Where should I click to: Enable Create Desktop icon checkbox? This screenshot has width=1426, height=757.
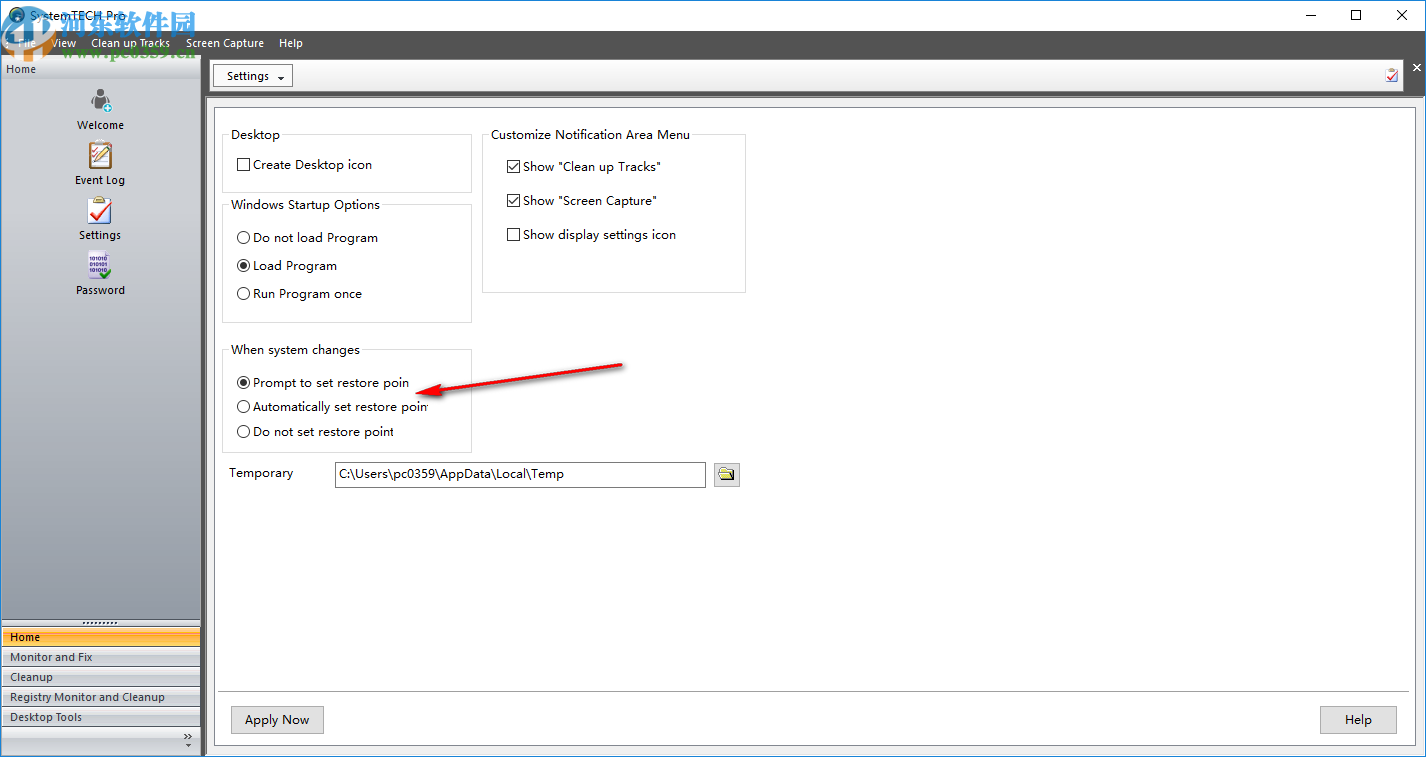(x=243, y=165)
